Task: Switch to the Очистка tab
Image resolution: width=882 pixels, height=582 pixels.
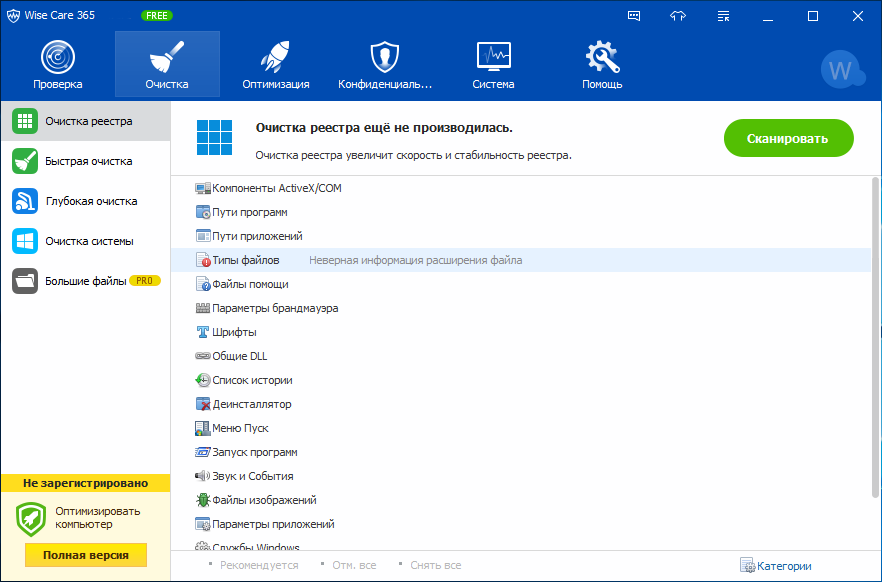Action: 167,64
